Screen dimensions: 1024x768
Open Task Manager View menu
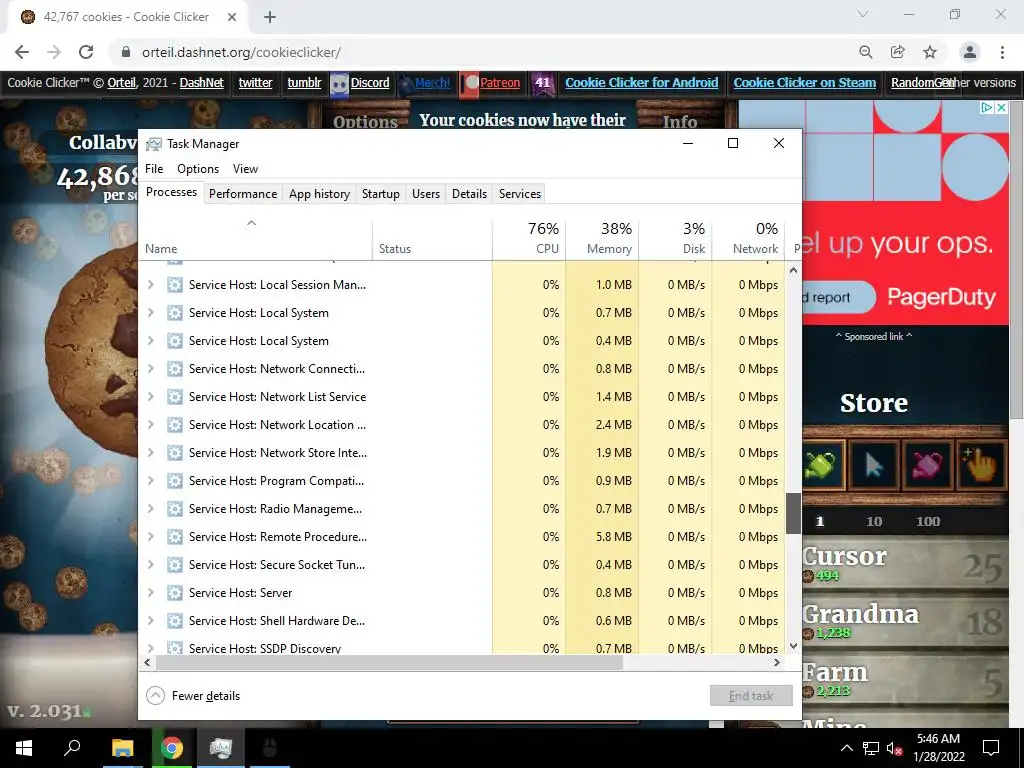coord(245,169)
